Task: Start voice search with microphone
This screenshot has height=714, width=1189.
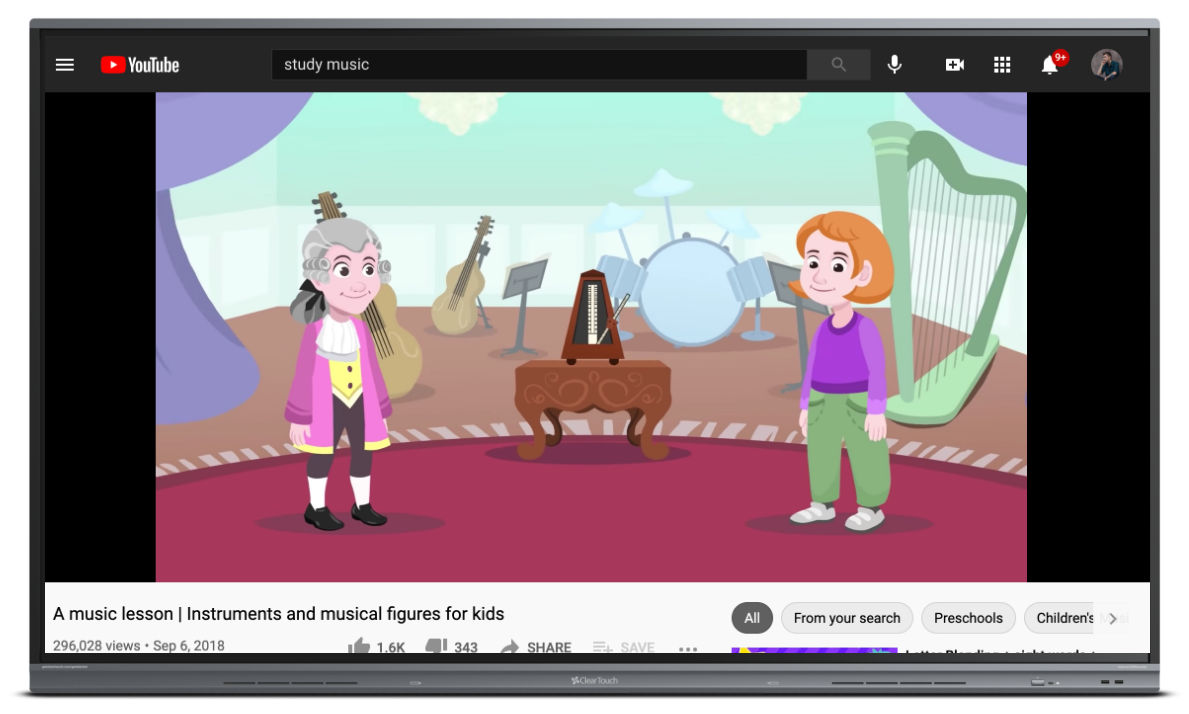Action: tap(894, 65)
